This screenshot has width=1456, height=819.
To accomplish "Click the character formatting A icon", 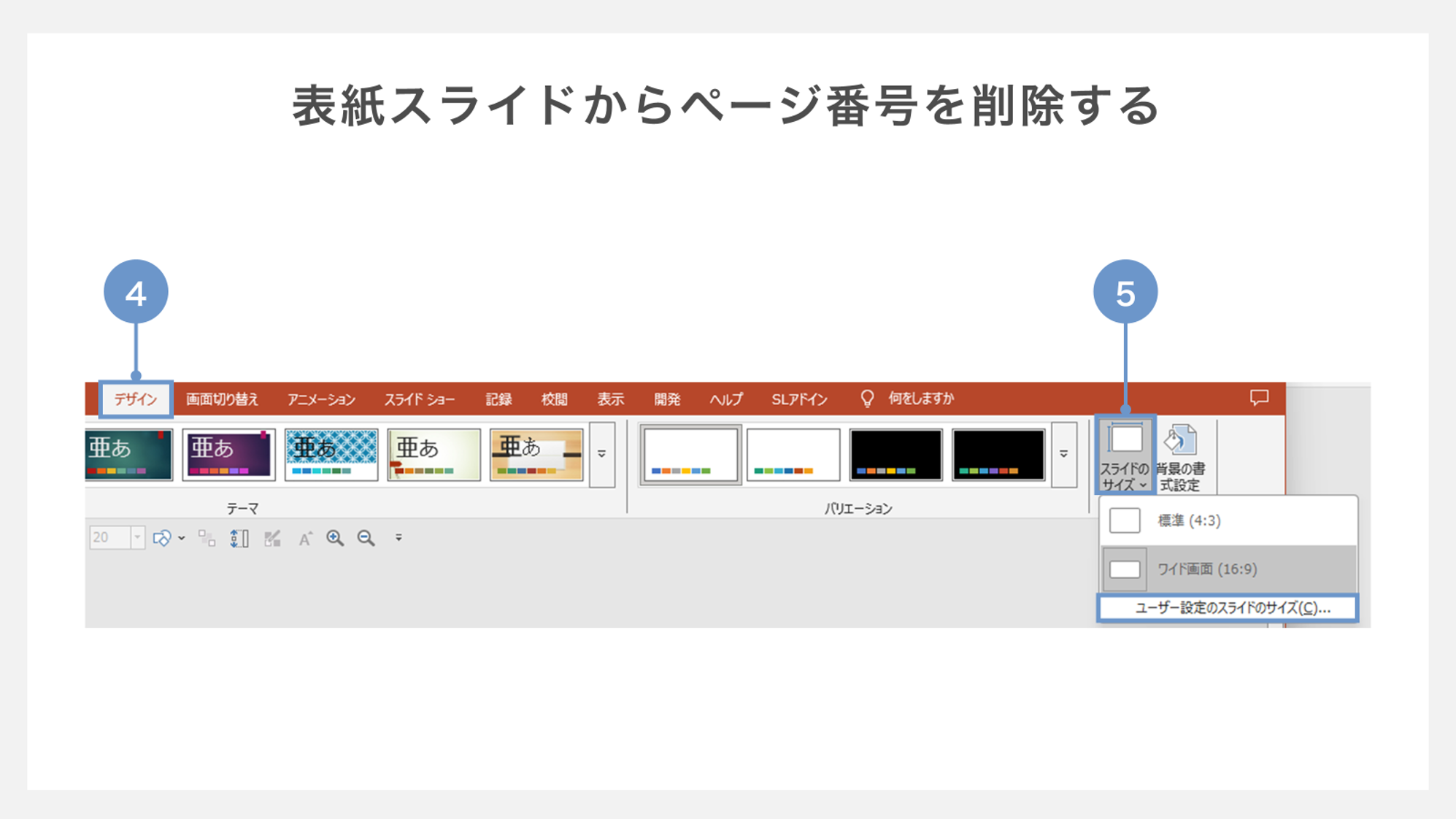I will point(305,538).
